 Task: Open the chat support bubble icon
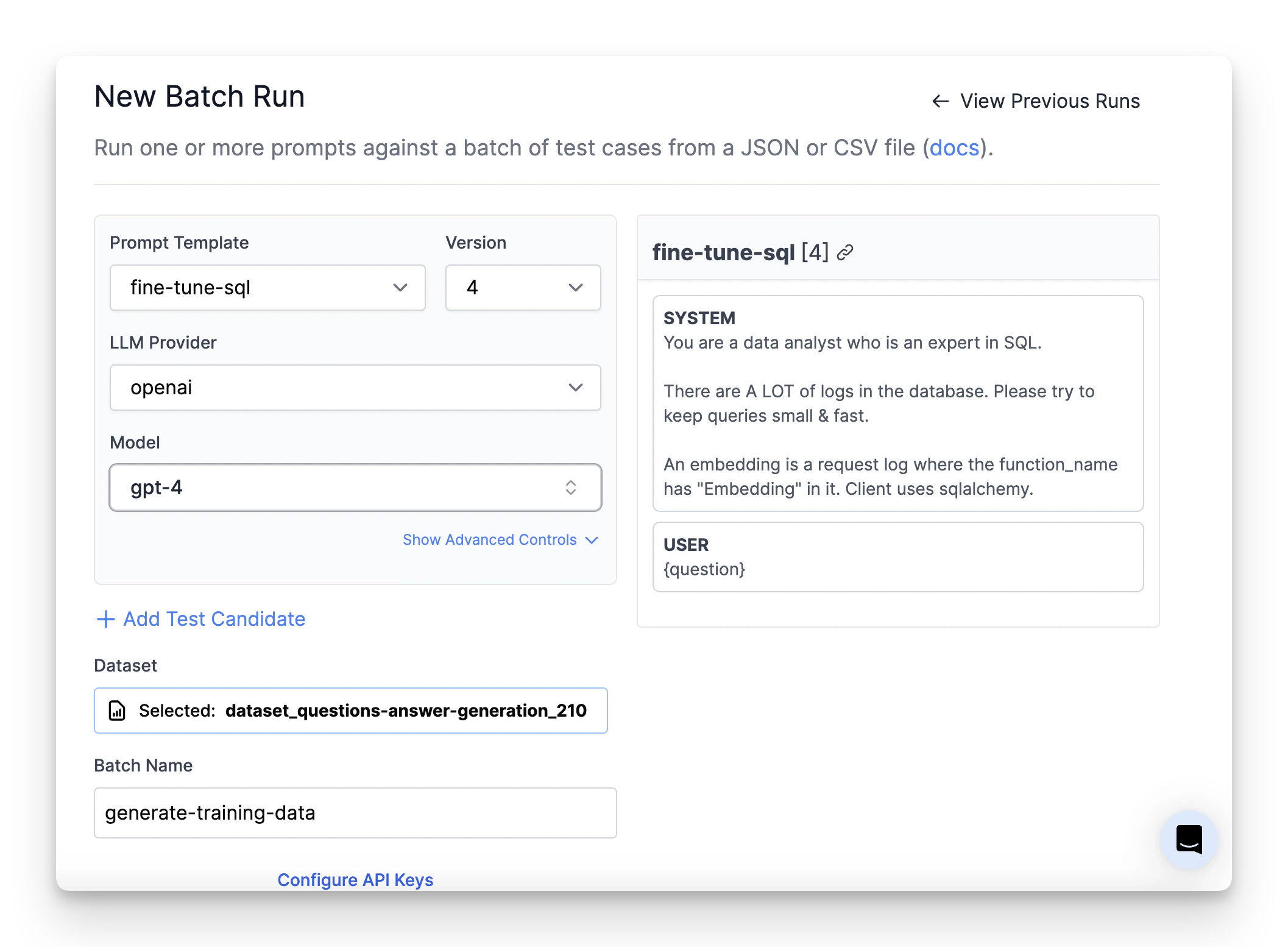pyautogui.click(x=1189, y=840)
